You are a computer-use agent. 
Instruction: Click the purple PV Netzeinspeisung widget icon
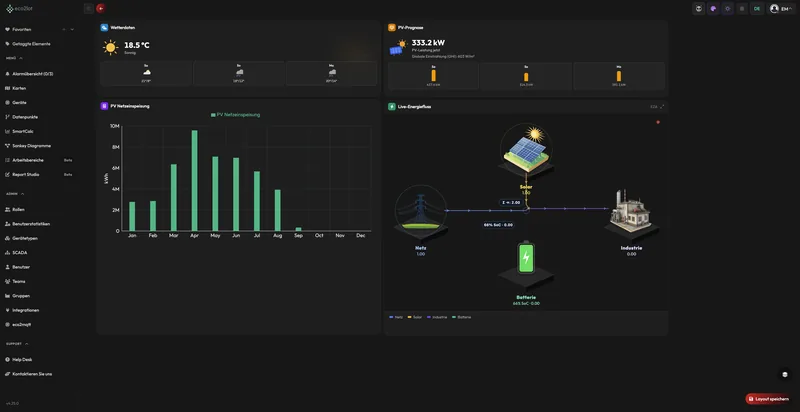pos(104,106)
